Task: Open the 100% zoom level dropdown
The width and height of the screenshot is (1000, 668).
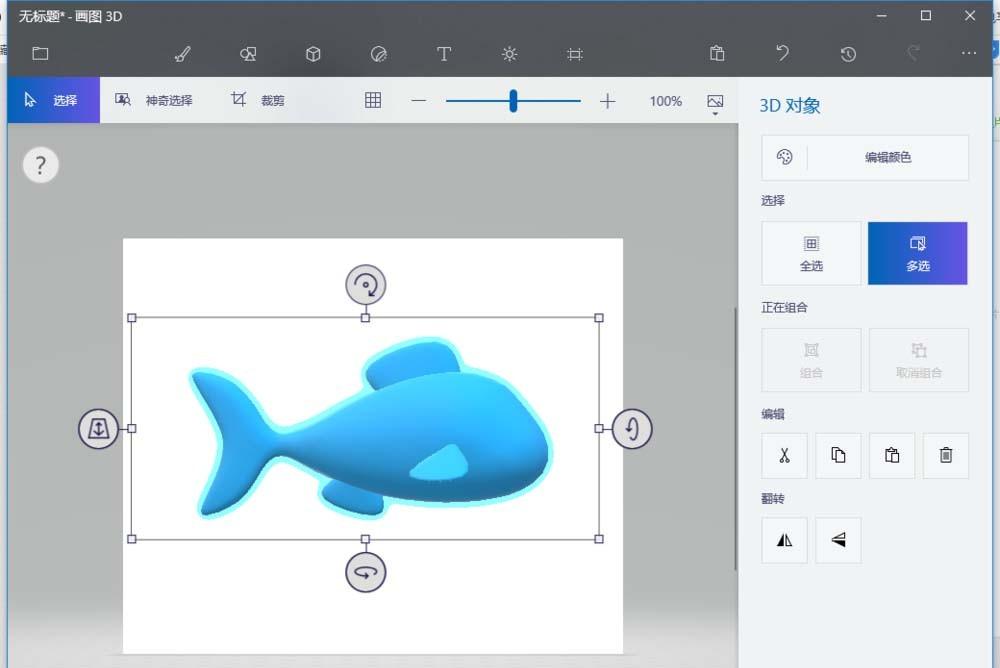Action: click(665, 100)
